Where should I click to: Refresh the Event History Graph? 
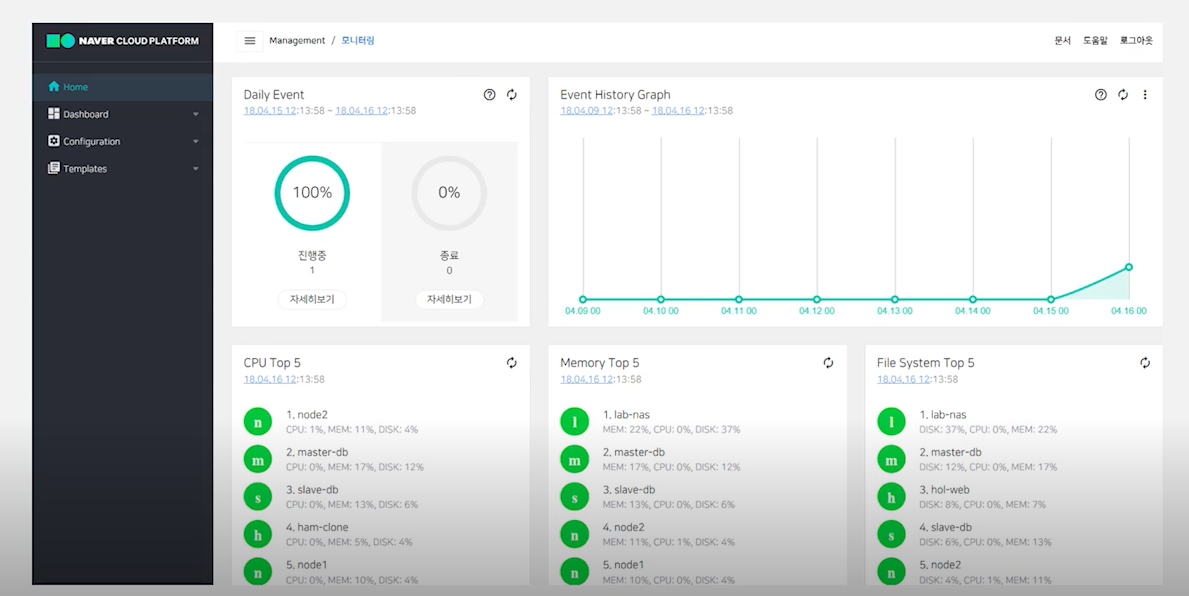click(x=1123, y=95)
